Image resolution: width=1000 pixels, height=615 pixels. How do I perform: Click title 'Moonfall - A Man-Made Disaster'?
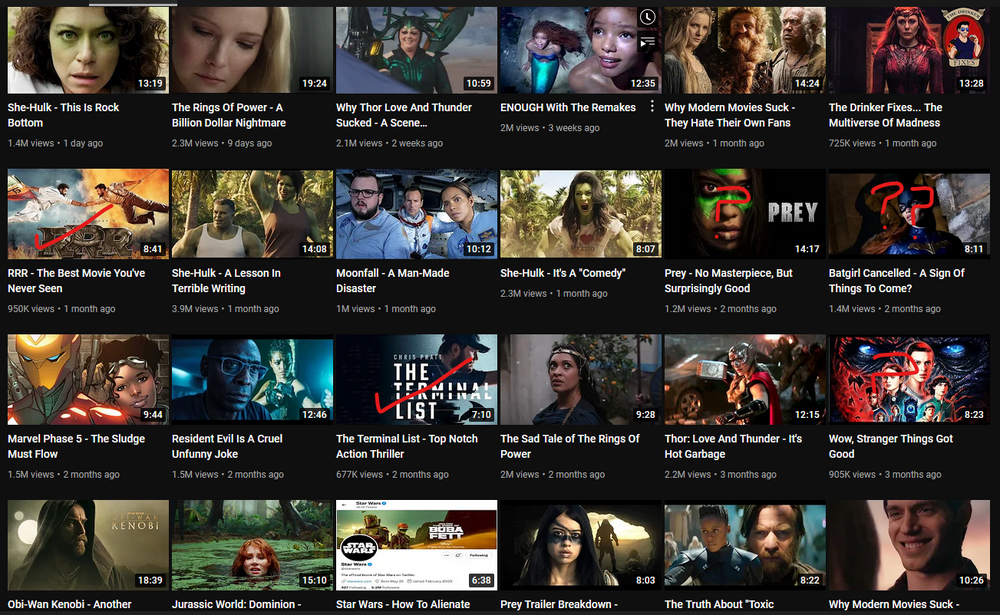click(392, 281)
